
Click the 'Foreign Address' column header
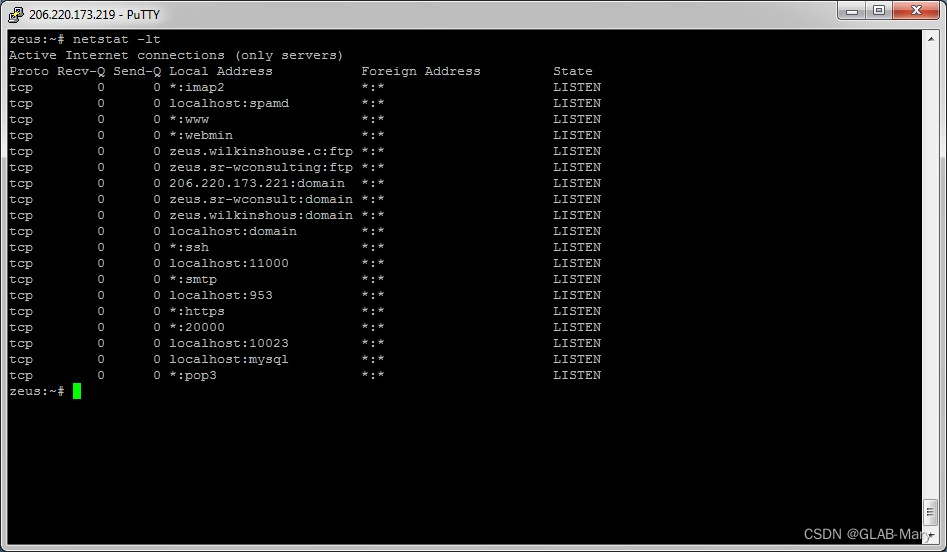[421, 71]
